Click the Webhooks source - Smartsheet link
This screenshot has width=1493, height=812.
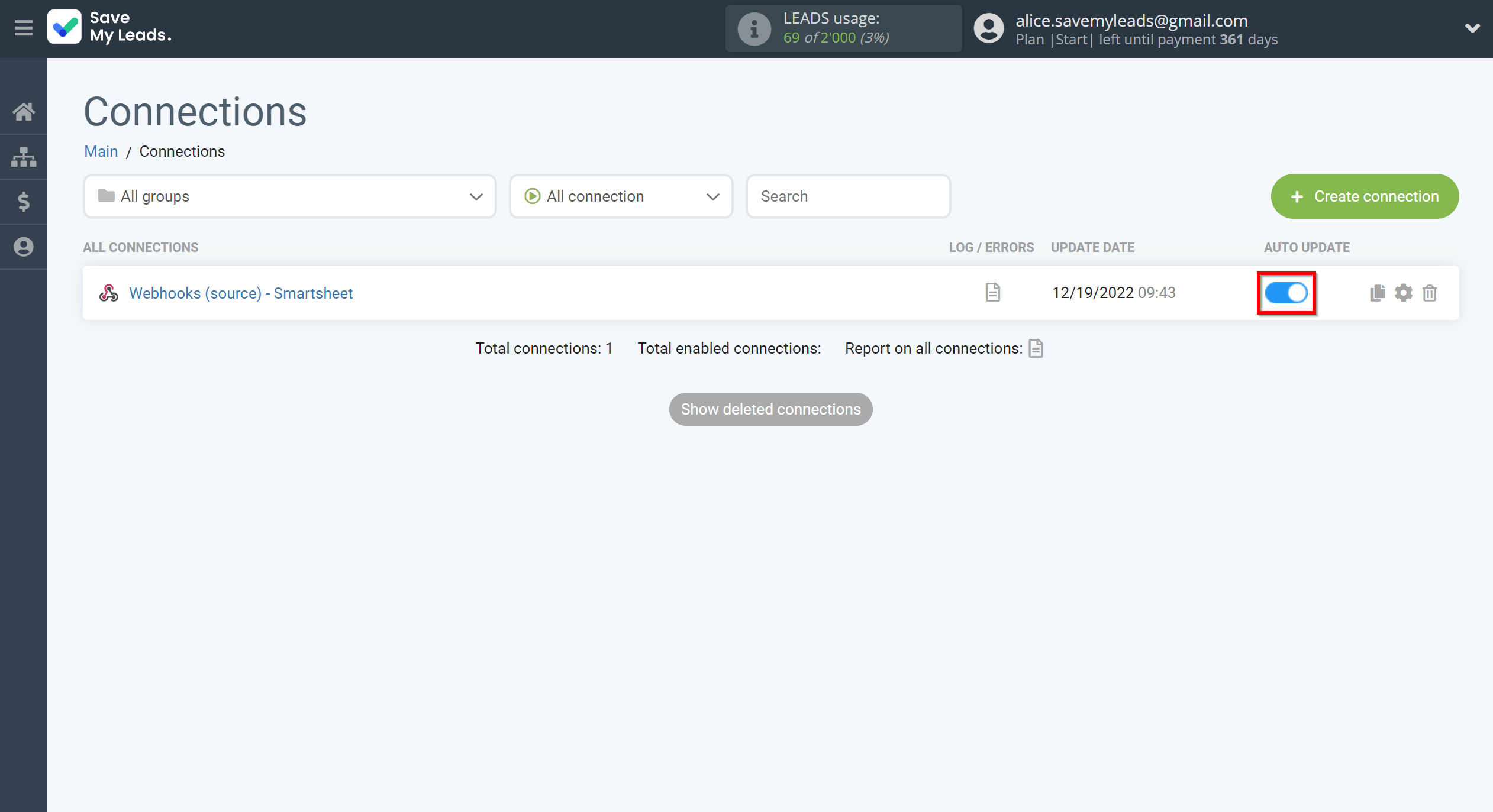[240, 293]
